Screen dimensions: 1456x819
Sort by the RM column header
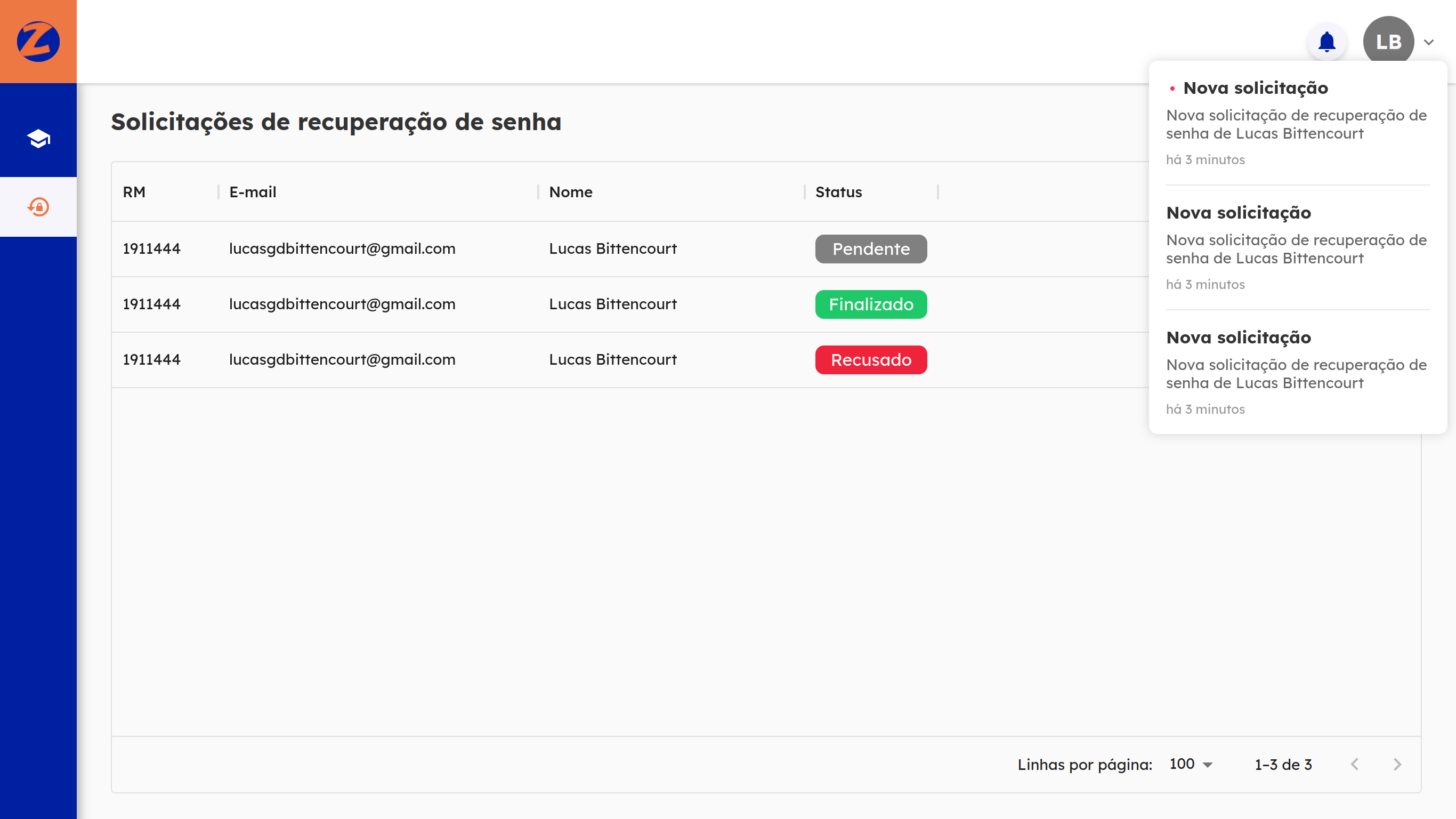pyautogui.click(x=134, y=192)
